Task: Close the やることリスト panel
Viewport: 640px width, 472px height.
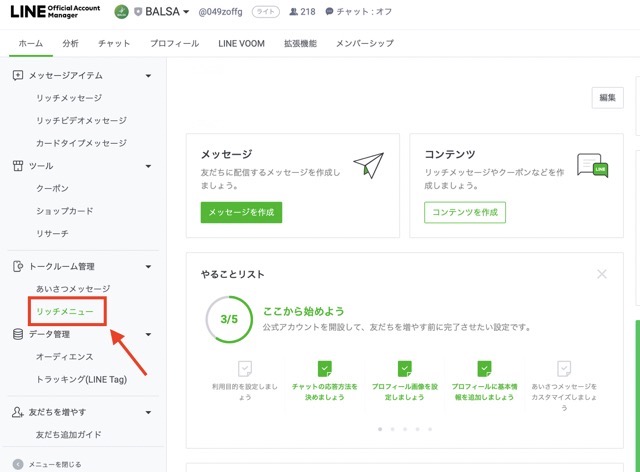Action: click(602, 274)
